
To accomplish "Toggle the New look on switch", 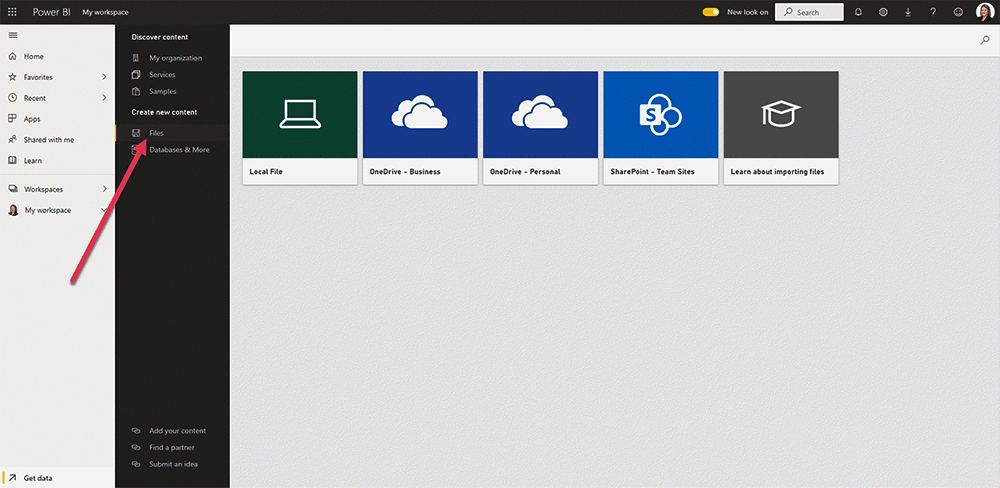I will [711, 12].
